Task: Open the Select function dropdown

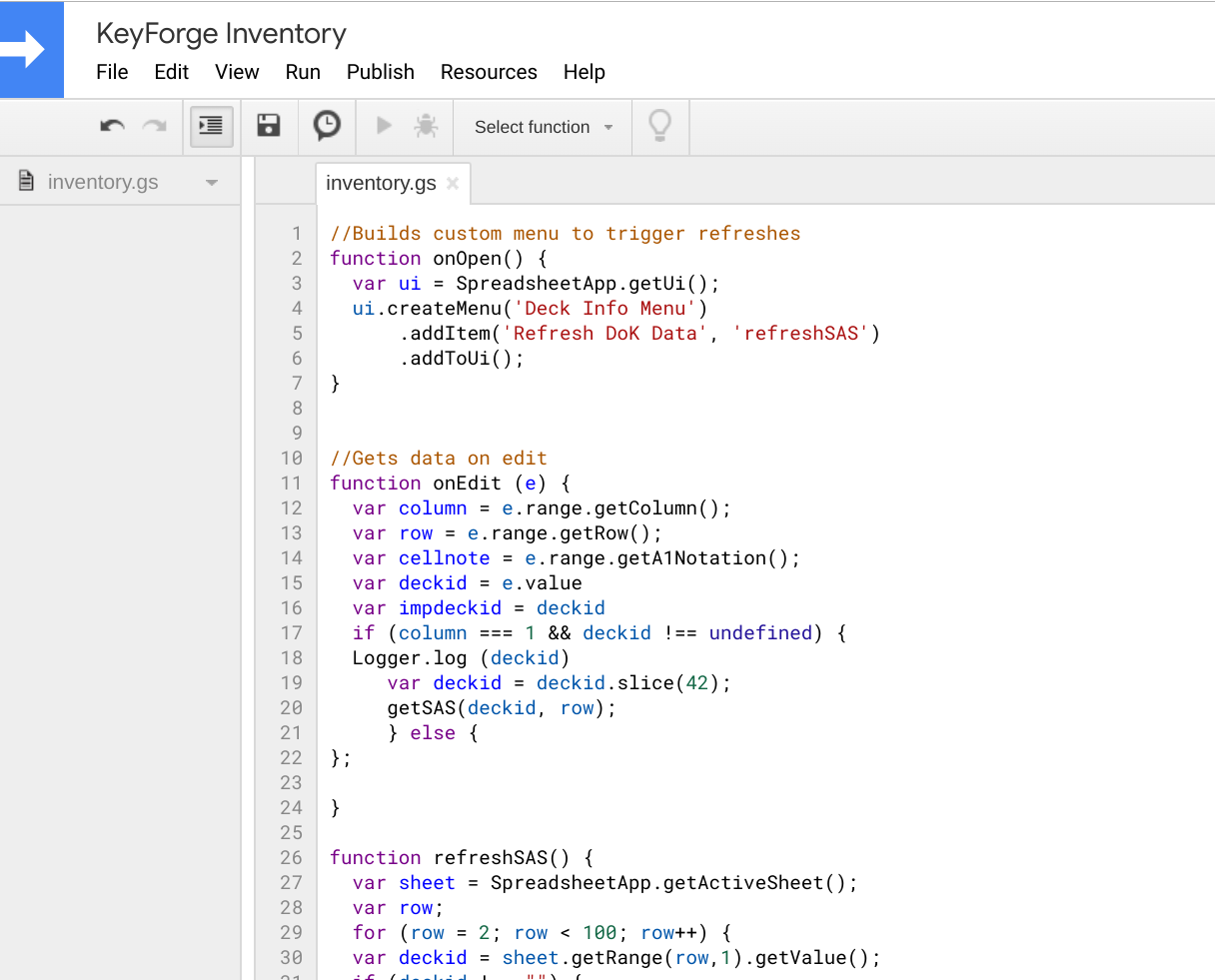Action: pos(543,127)
